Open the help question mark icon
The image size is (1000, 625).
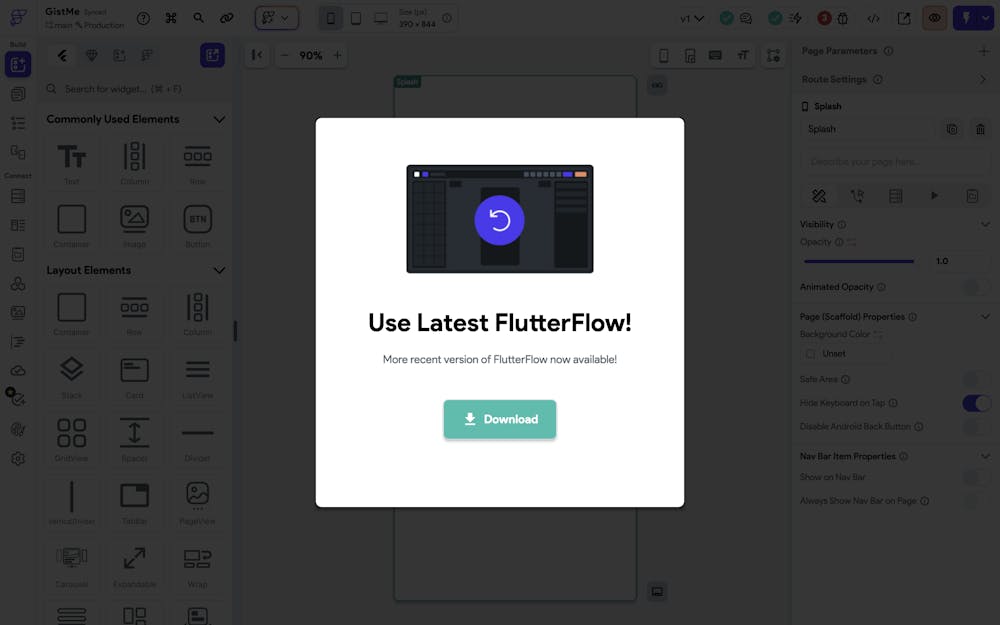143,18
